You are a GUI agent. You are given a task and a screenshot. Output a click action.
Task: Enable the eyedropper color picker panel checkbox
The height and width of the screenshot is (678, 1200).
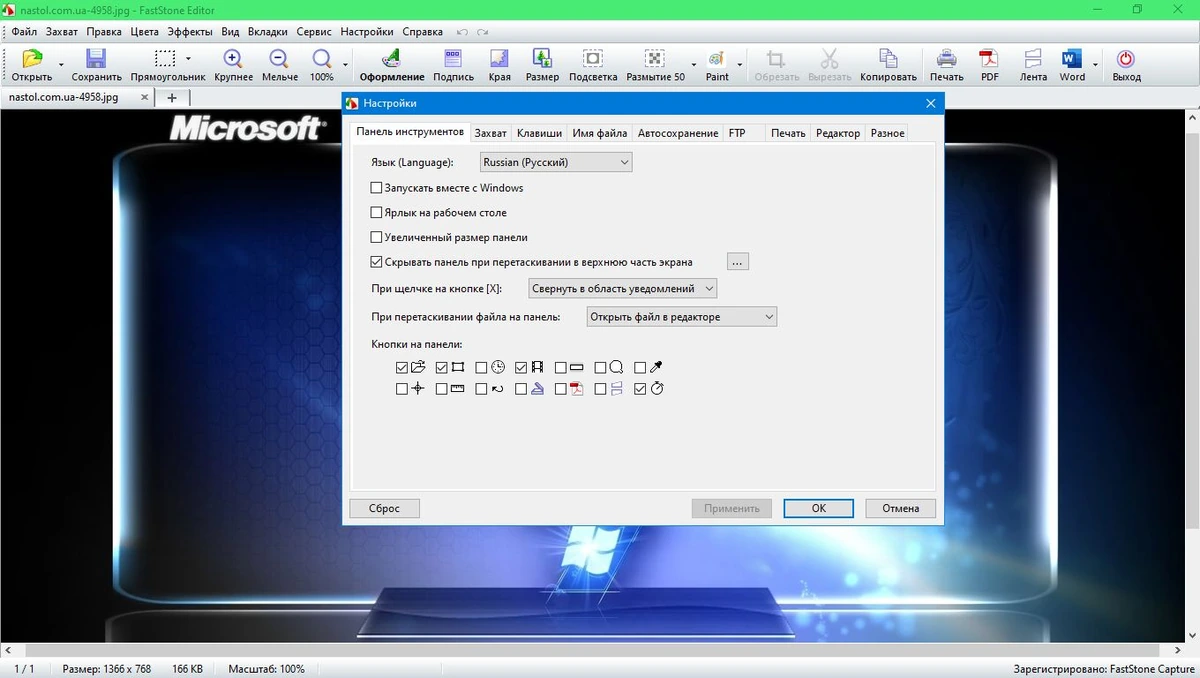pyautogui.click(x=641, y=367)
